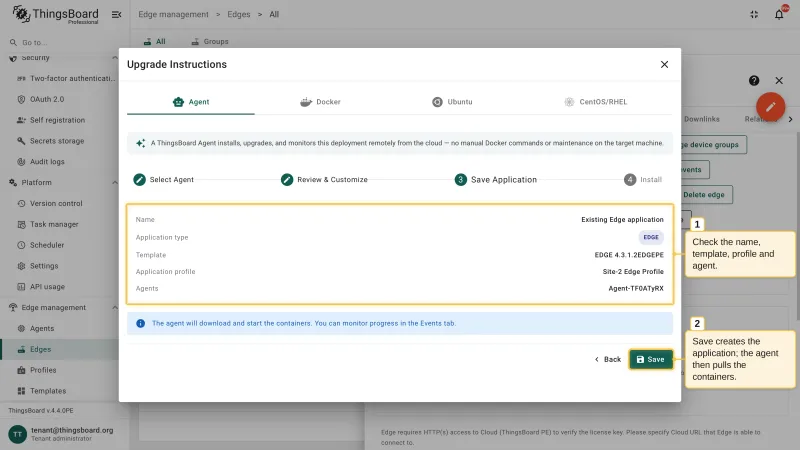Collapse the Security section
Screen dimensions: 800x450
pyautogui.click(x=114, y=58)
